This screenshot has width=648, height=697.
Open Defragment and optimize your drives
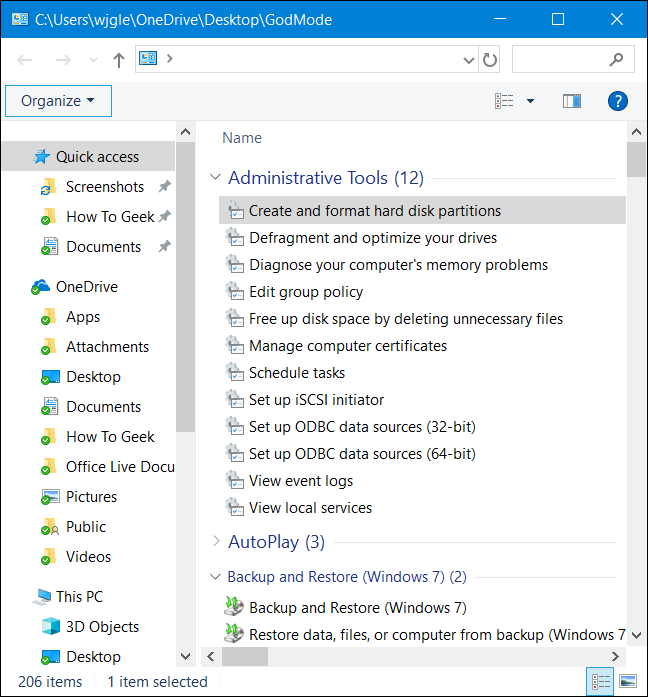point(372,238)
